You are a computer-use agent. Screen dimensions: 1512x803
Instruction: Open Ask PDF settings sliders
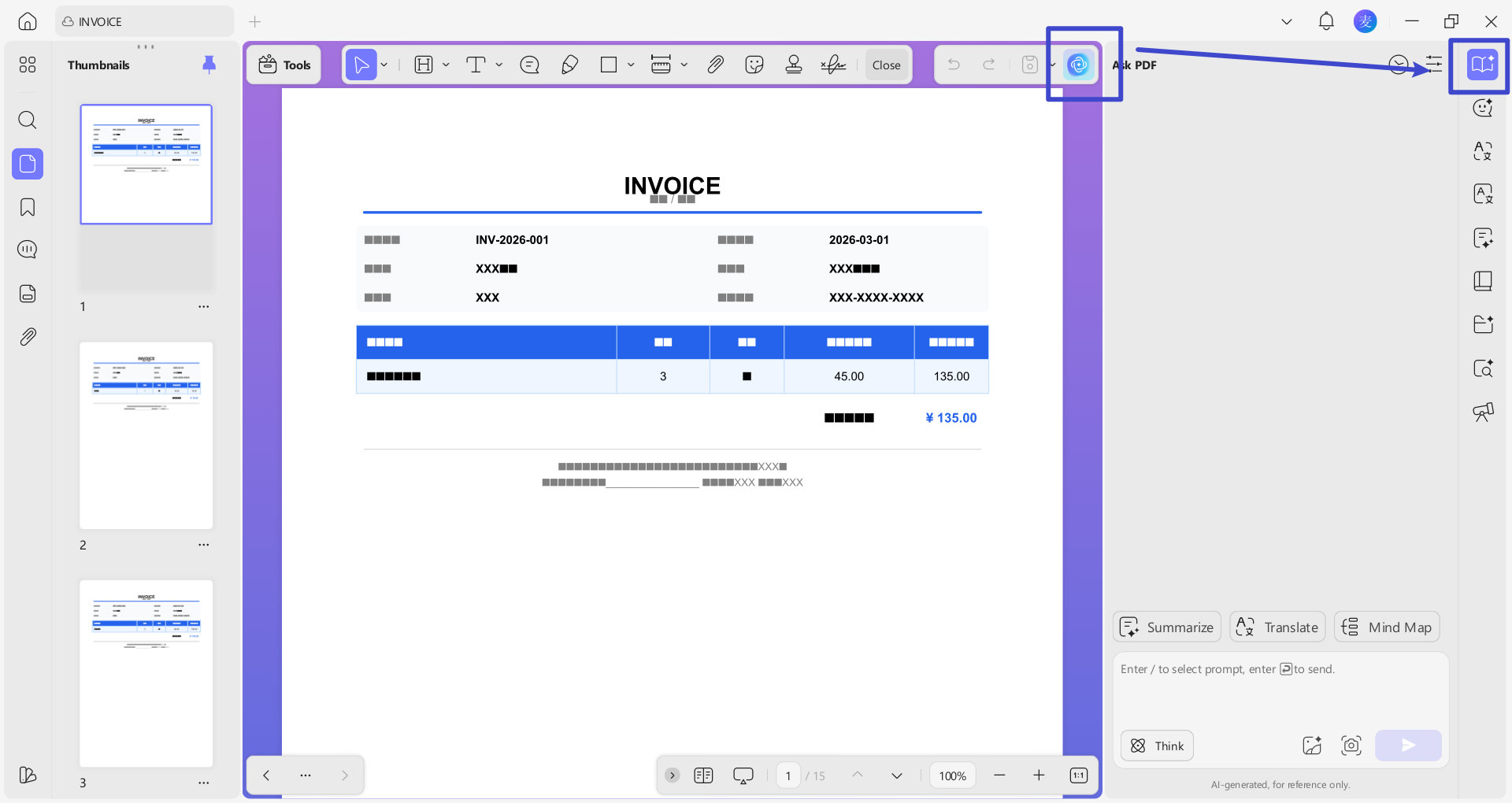[1434, 65]
